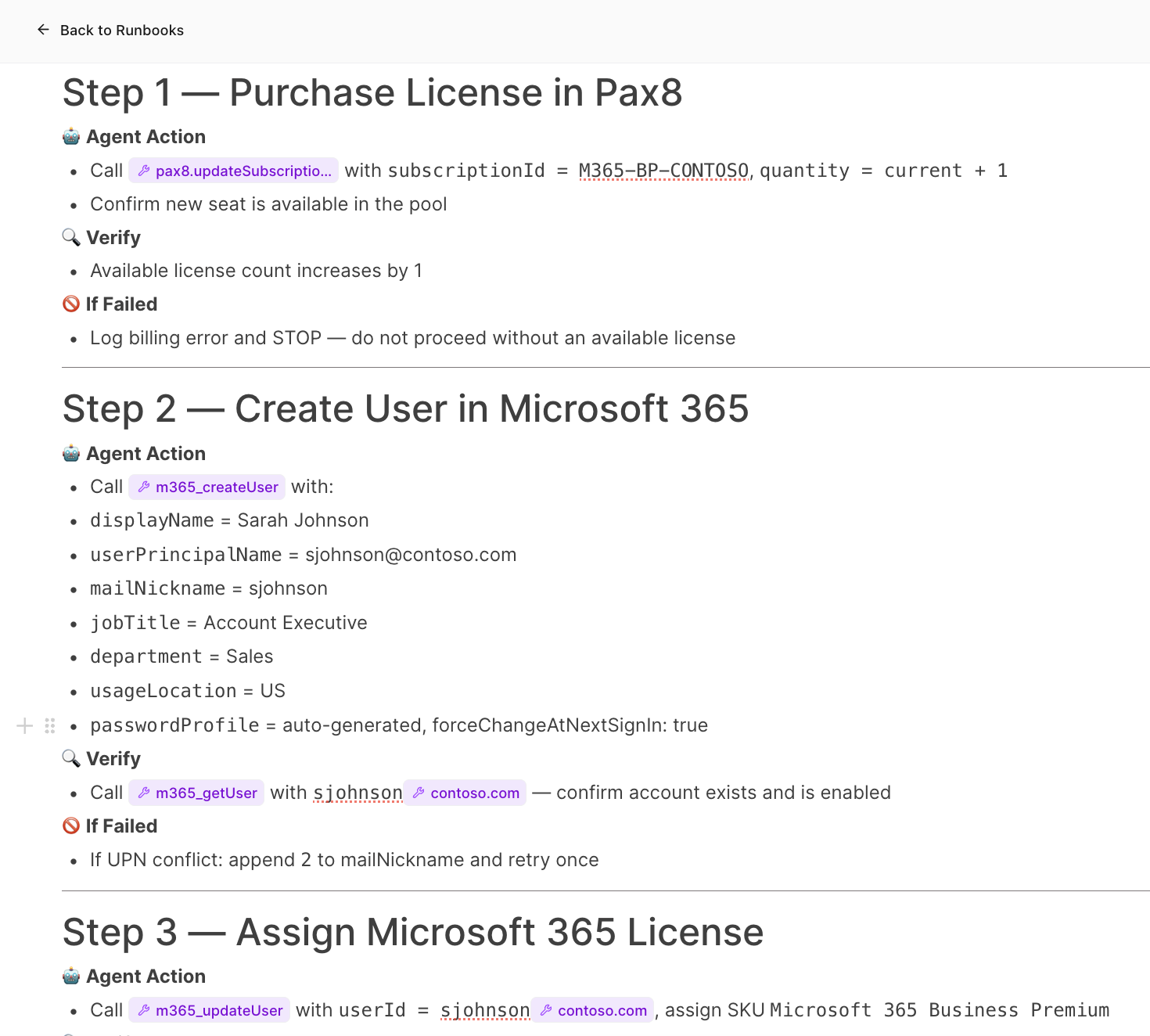Viewport: 1150px width, 1036px height.
Task: Click the passwordProfile = auto-generated line
Action: [x=399, y=725]
